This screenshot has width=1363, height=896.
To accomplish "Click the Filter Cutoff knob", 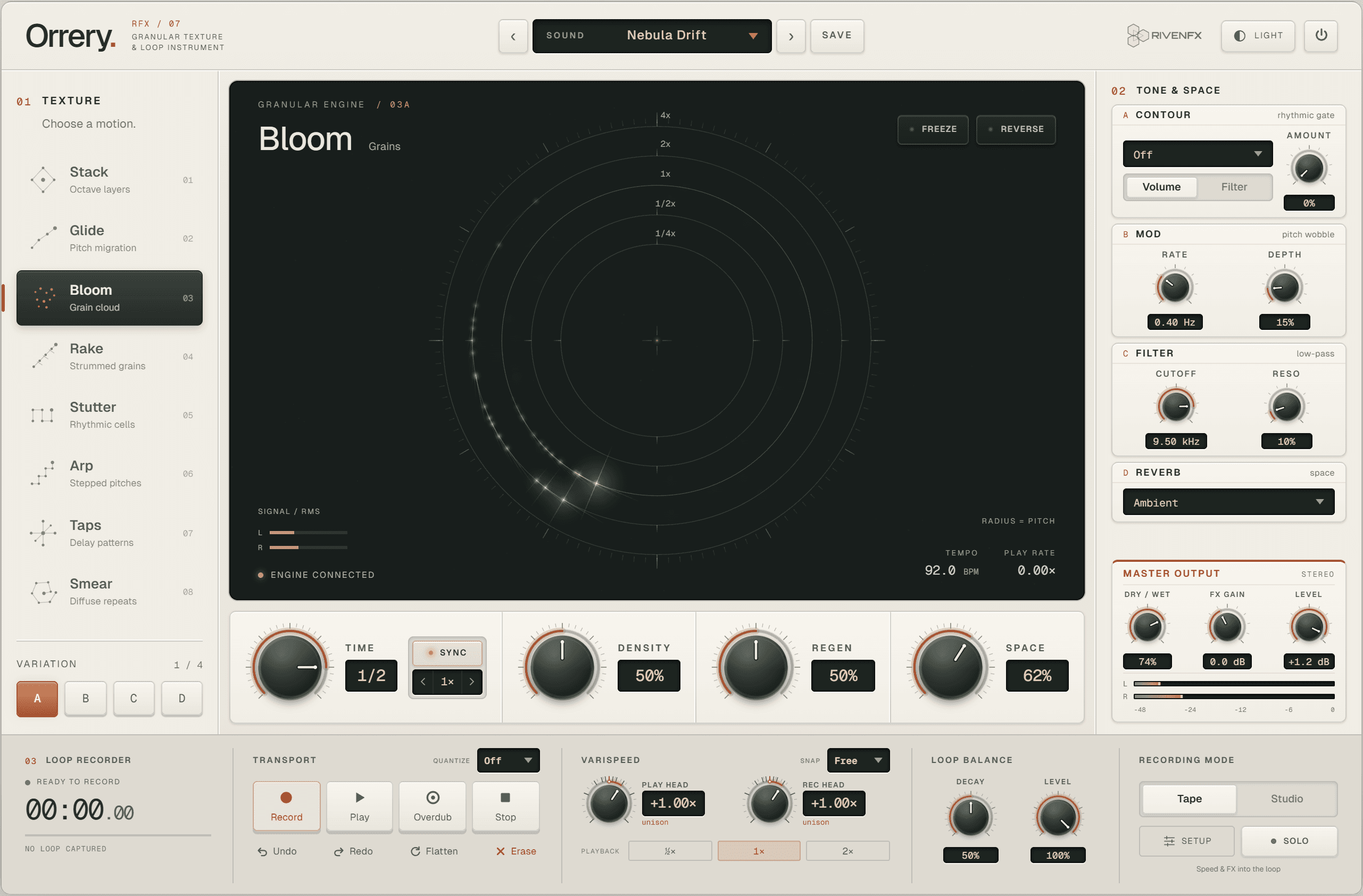I will [x=1176, y=405].
